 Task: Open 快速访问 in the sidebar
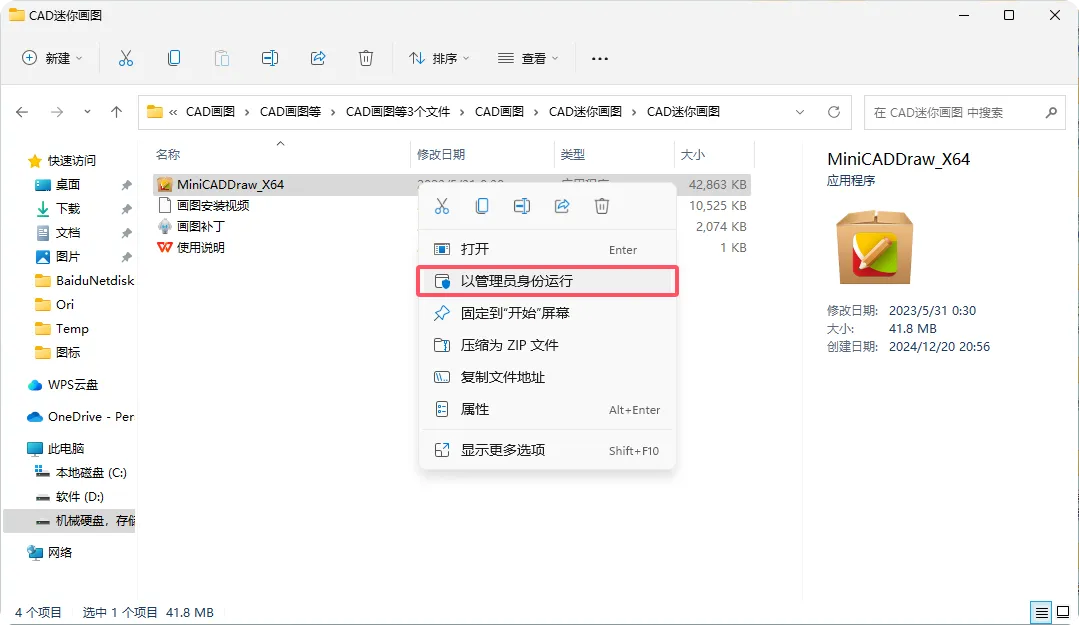click(x=72, y=160)
